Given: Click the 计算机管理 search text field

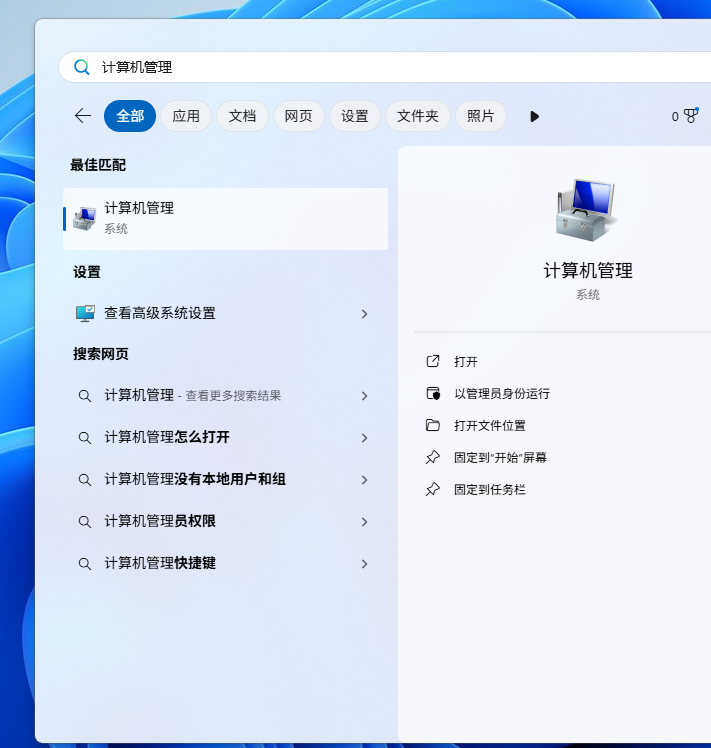Looking at the screenshot, I should (x=385, y=67).
